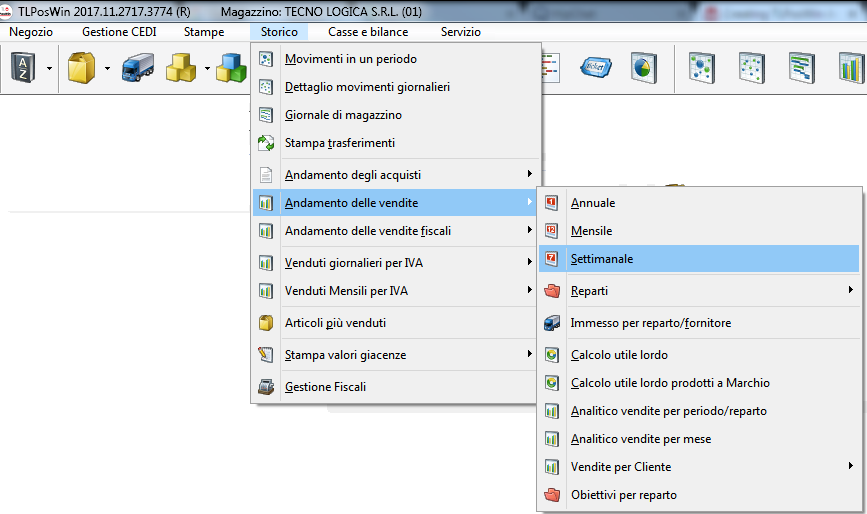Click the pie chart toolbar icon
Image resolution: width=867 pixels, height=514 pixels.
[x=643, y=68]
